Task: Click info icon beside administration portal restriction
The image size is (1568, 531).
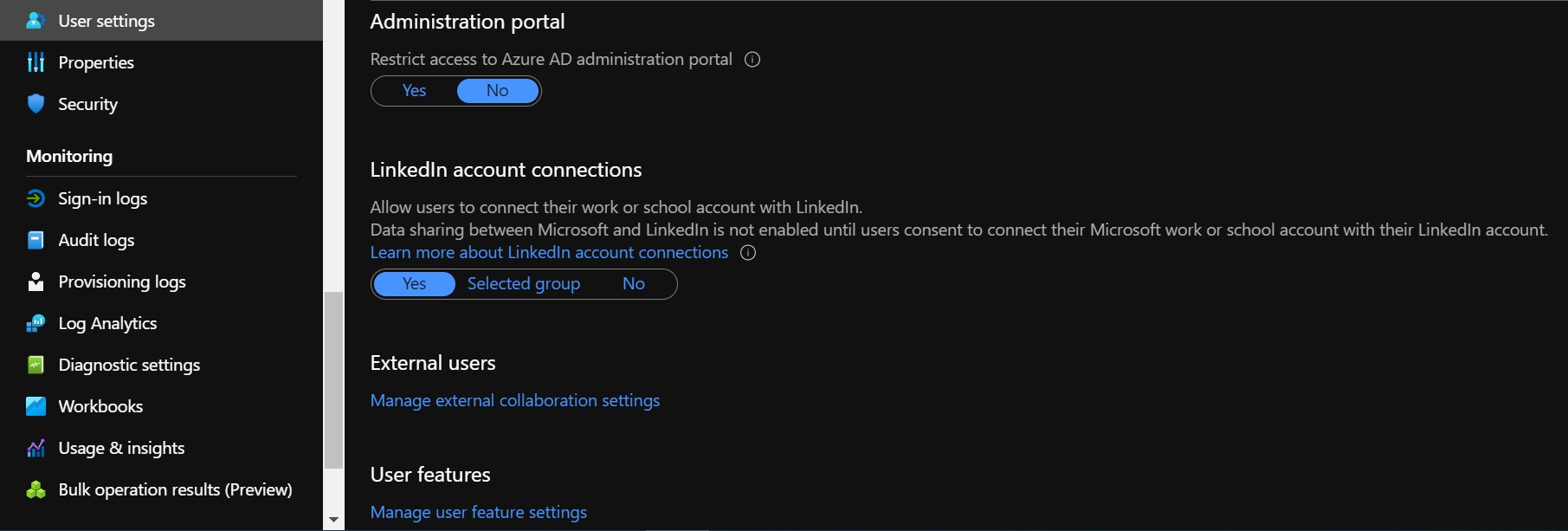Action: 752,60
